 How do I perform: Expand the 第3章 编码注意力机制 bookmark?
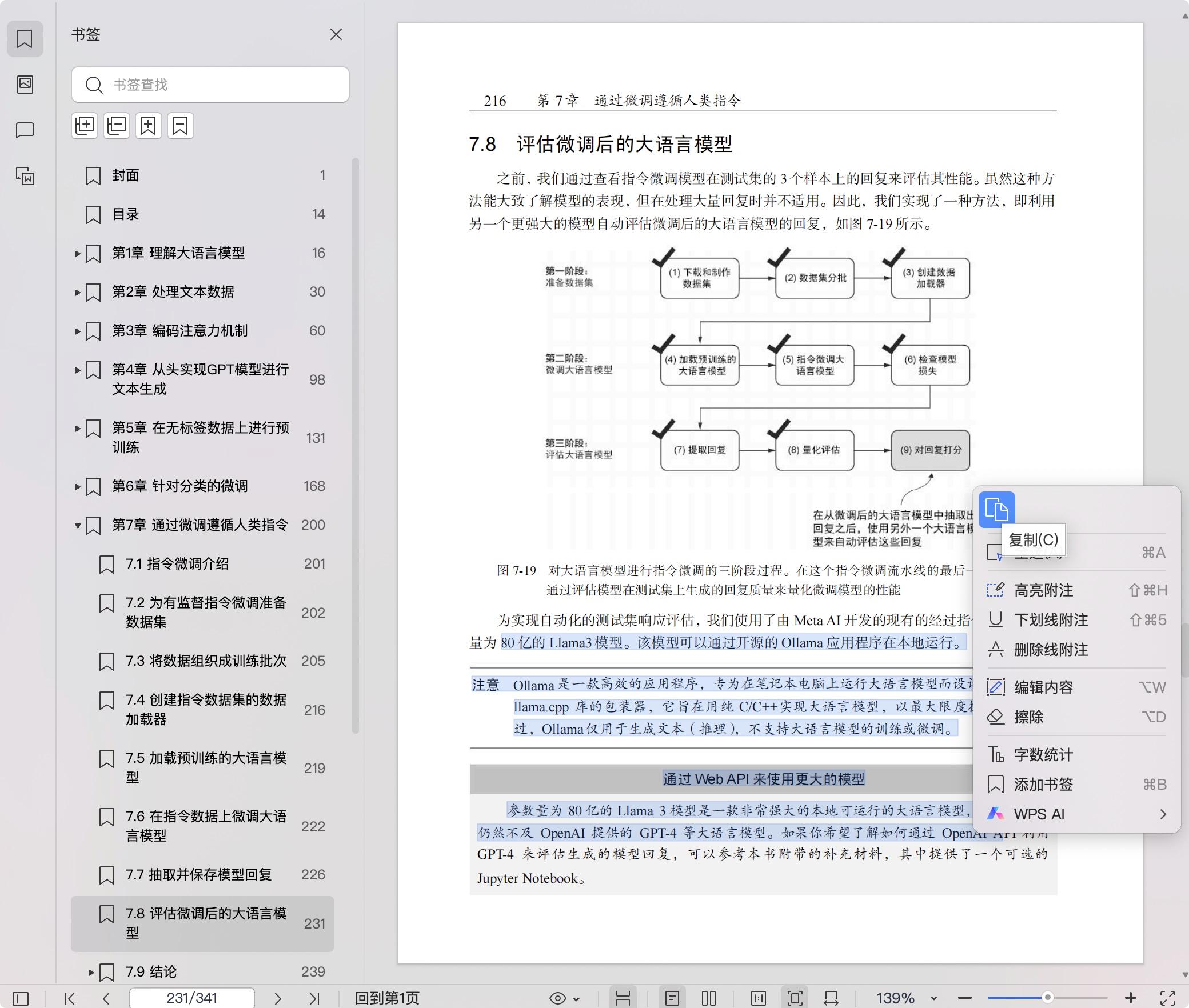click(78, 331)
